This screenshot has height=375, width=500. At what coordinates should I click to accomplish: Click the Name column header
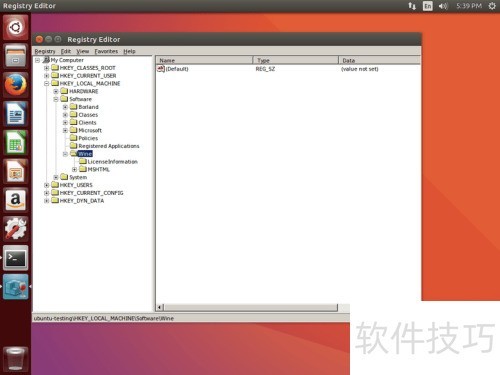(204, 60)
